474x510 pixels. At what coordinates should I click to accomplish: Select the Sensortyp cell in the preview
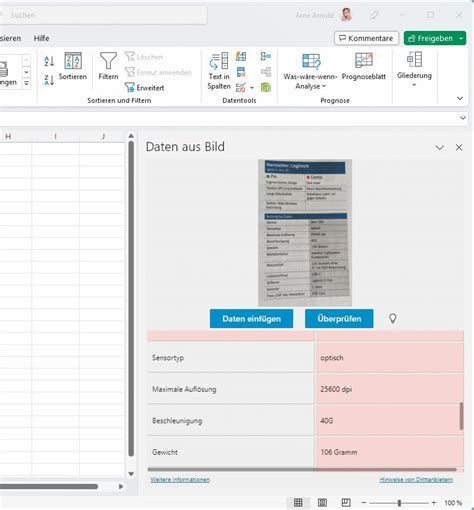(231, 358)
